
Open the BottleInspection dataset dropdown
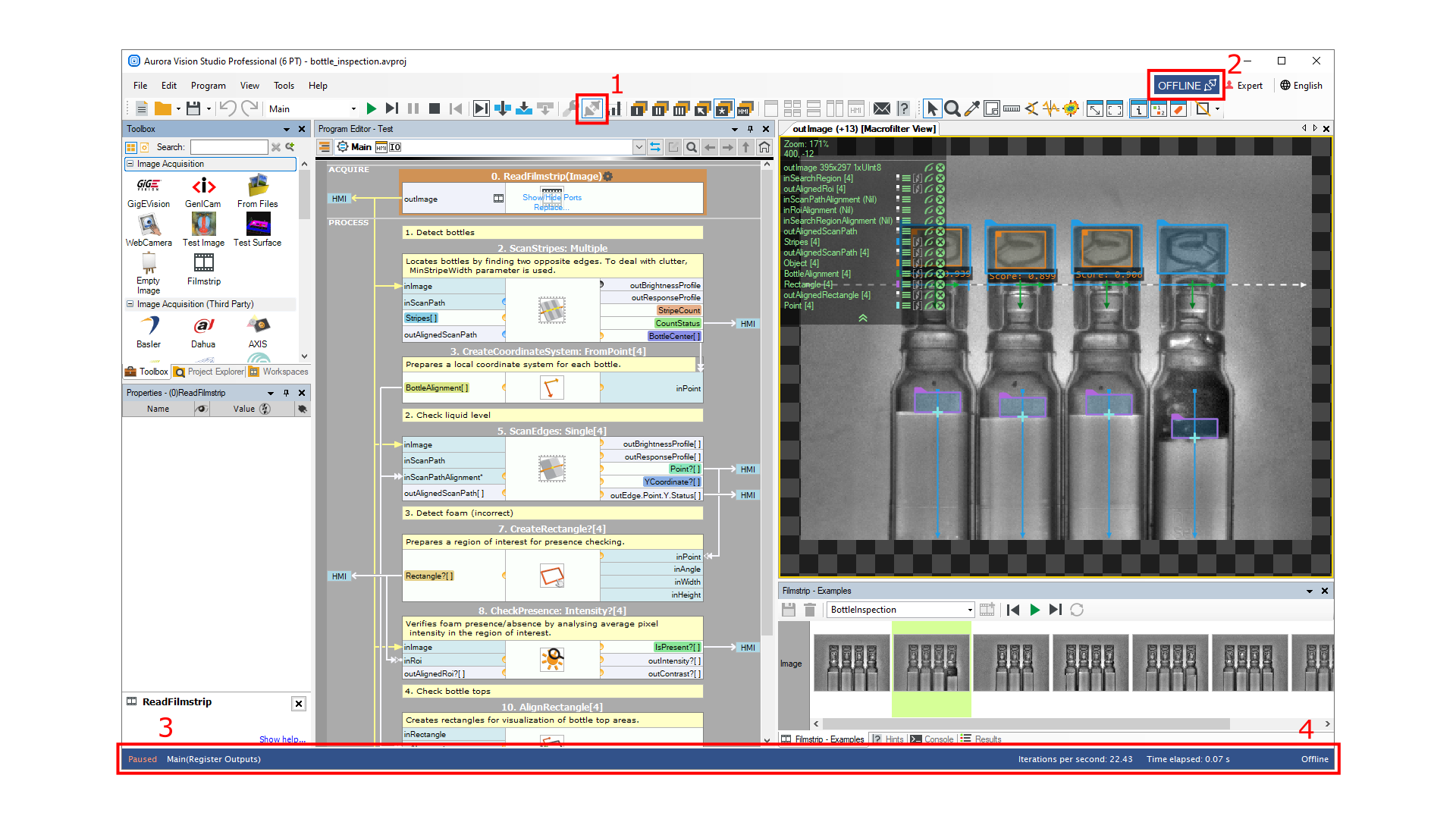pyautogui.click(x=969, y=610)
